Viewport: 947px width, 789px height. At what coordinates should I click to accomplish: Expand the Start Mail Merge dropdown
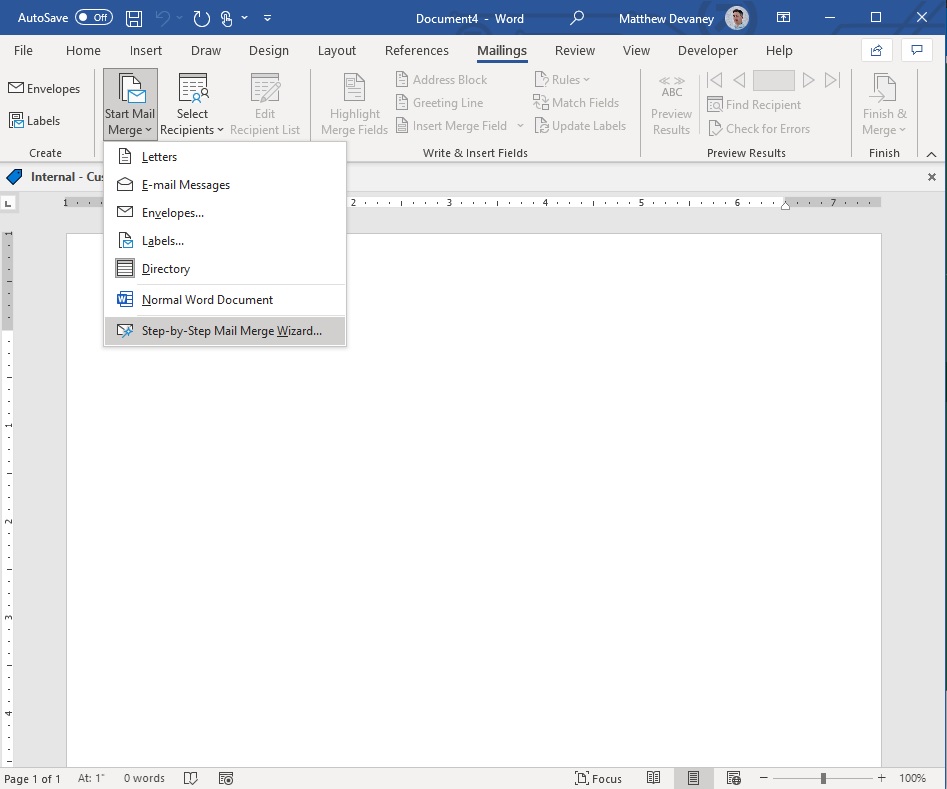pos(130,105)
